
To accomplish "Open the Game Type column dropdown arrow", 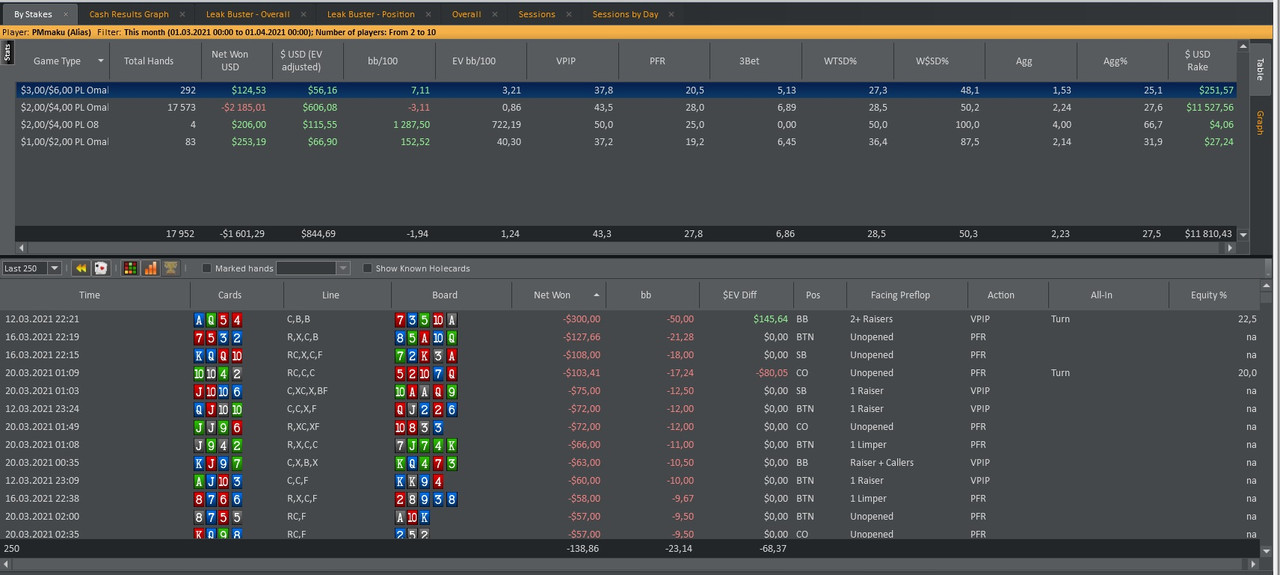I will (101, 61).
